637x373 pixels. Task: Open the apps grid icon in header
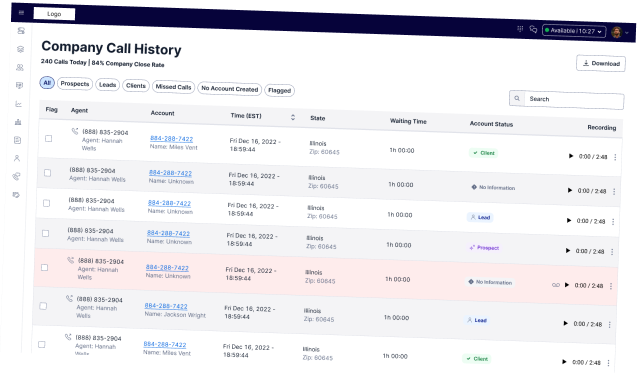pyautogui.click(x=520, y=28)
